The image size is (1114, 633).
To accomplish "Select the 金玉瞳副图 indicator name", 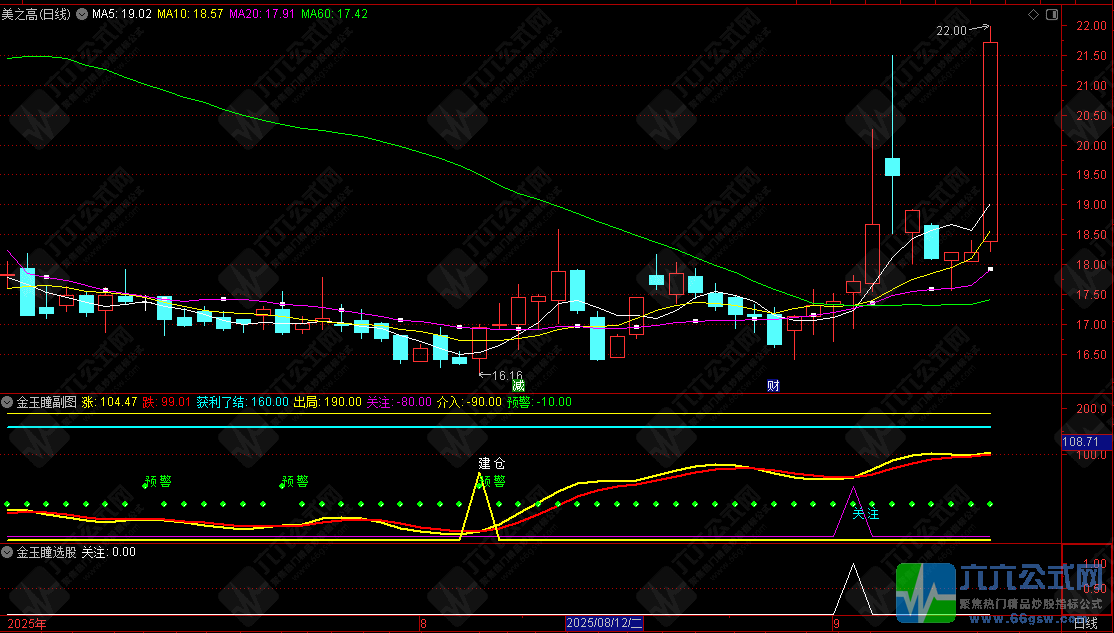I will [46, 402].
